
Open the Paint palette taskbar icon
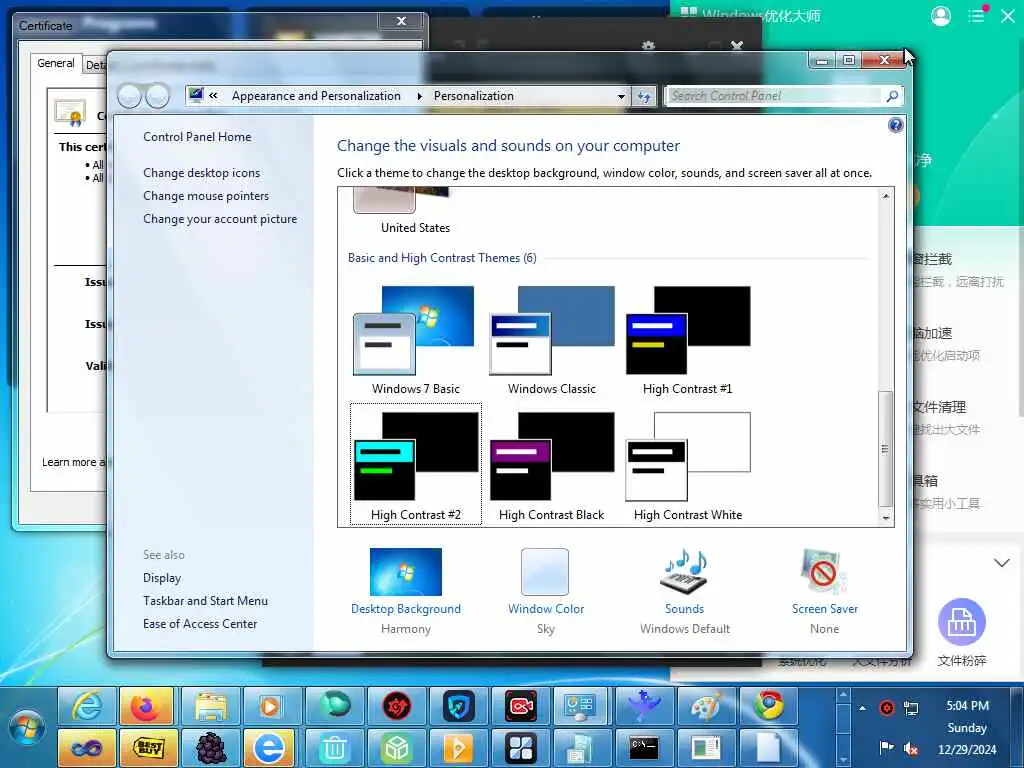706,706
